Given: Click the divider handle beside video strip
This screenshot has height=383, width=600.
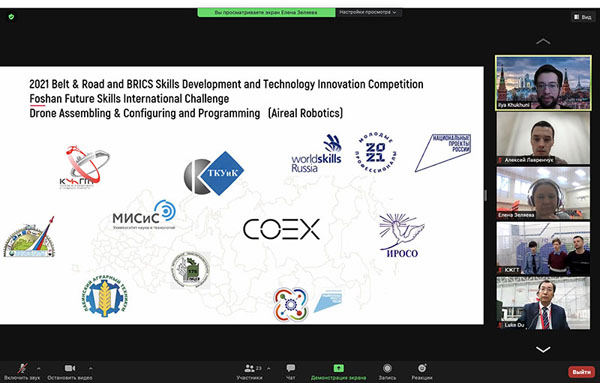Looking at the screenshot, I should 486,196.
